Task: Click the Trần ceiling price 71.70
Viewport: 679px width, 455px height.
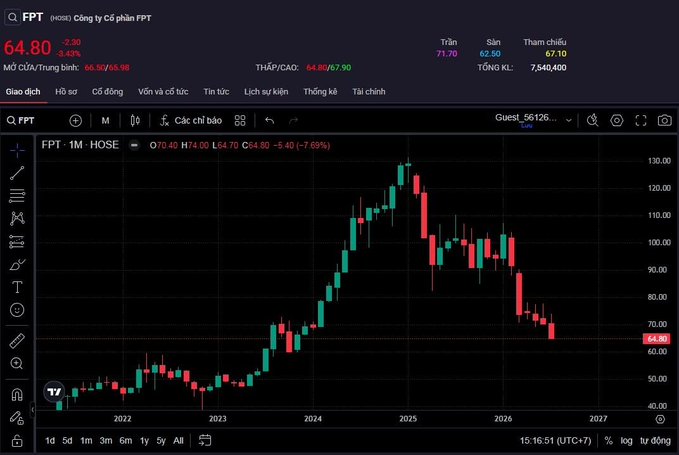Action: coord(446,54)
